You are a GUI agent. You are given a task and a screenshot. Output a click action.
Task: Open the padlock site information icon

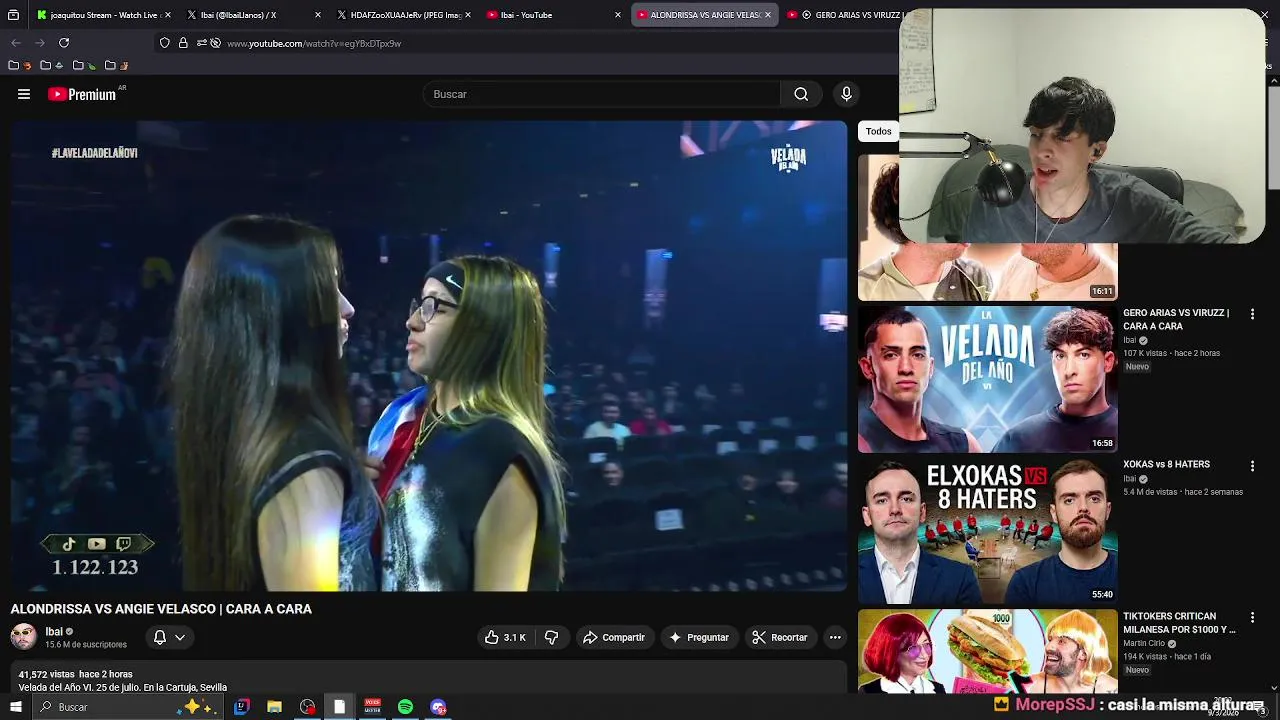pos(183,43)
